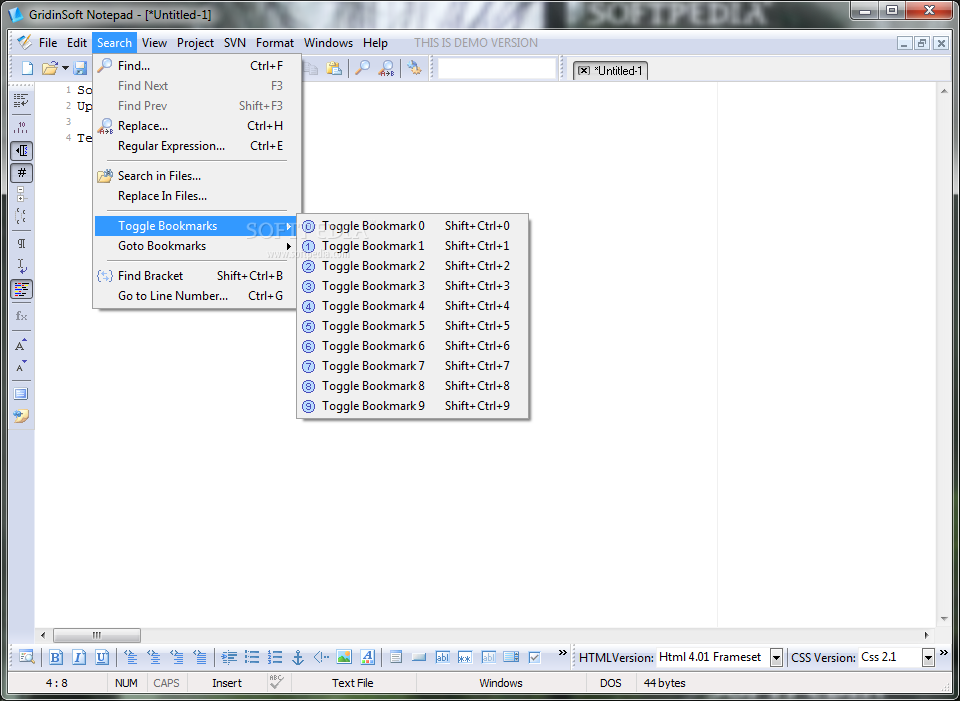
Task: Choose Toggle Bookmark 0 in submenu
Action: [x=412, y=226]
